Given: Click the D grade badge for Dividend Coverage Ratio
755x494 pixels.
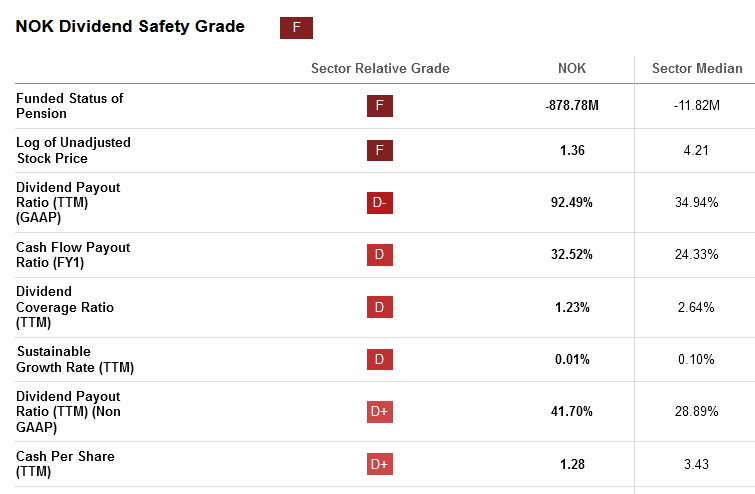Looking at the screenshot, I should pos(379,307).
